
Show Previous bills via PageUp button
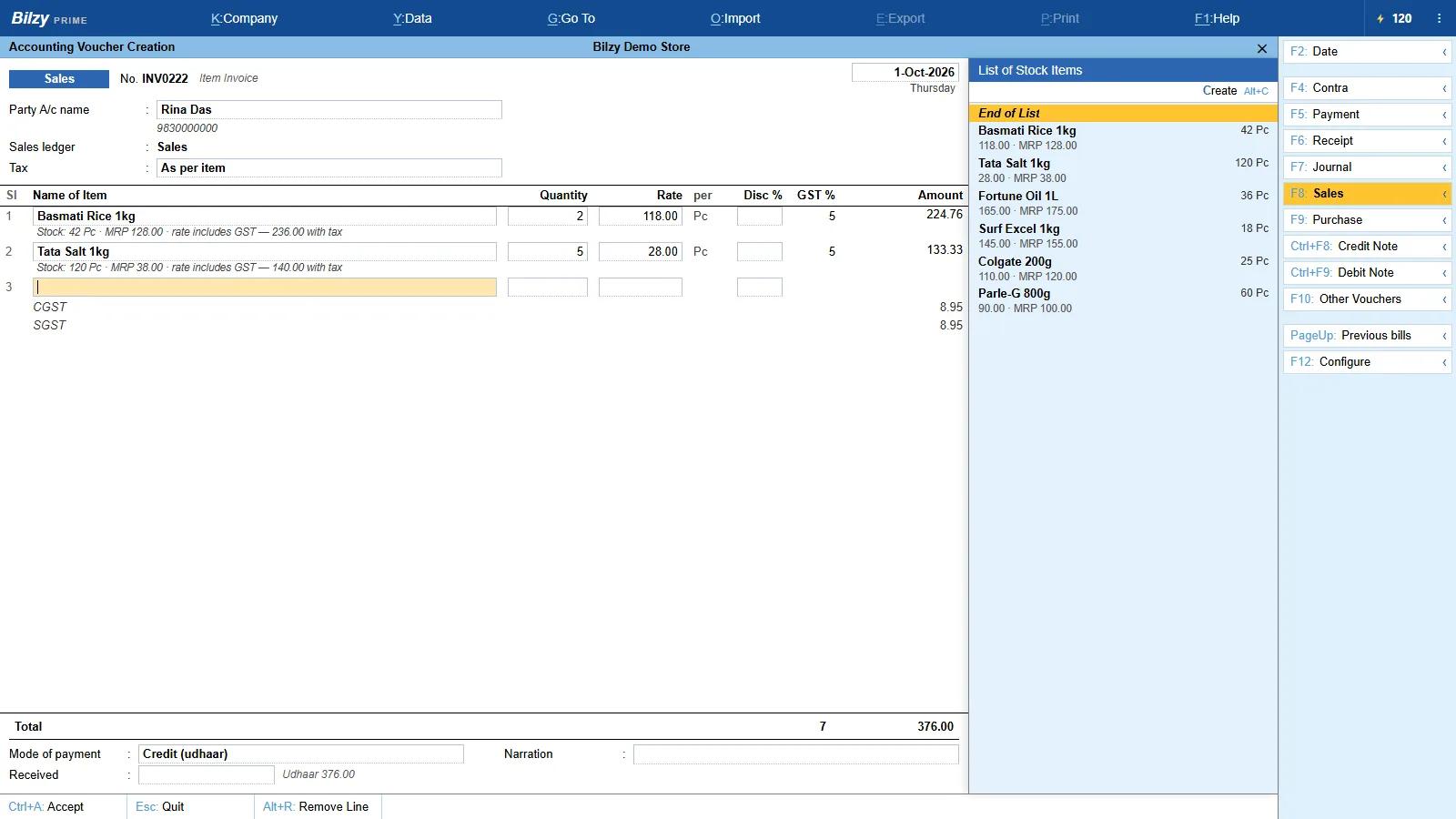point(1367,336)
